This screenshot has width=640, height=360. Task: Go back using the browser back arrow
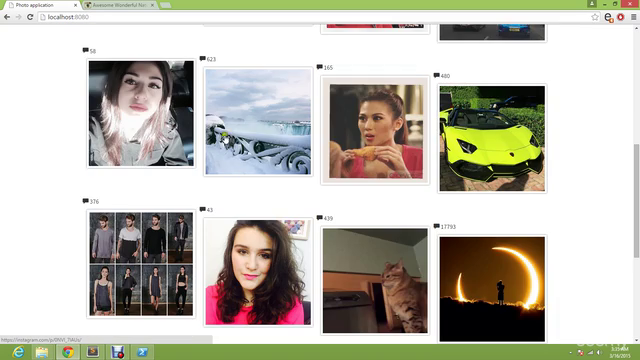(7, 17)
